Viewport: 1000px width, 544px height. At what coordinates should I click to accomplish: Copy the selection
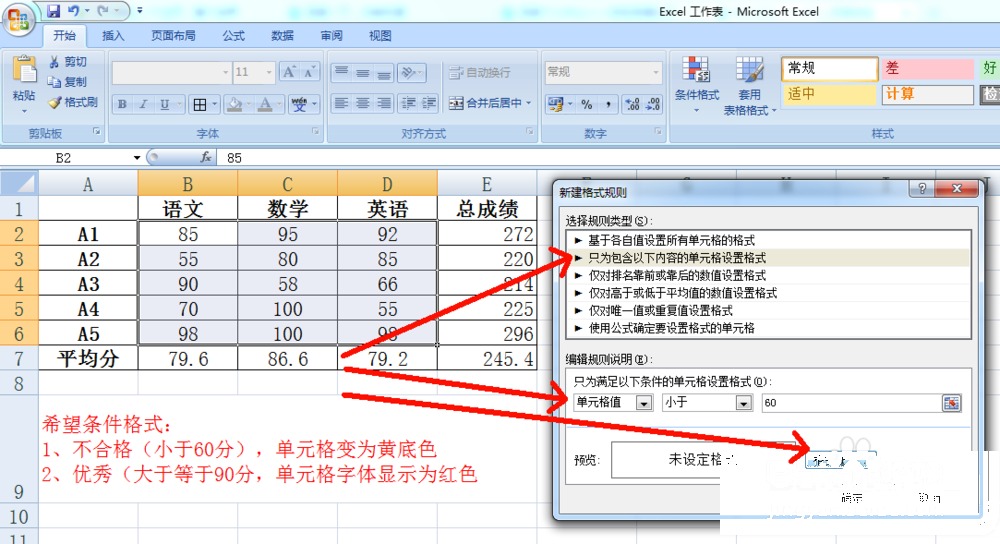tap(68, 82)
